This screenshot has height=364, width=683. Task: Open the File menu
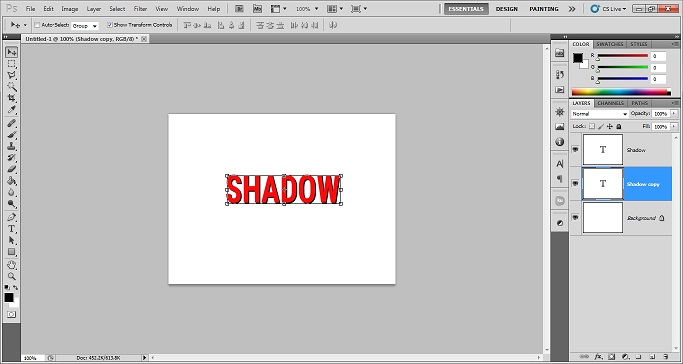click(30, 9)
